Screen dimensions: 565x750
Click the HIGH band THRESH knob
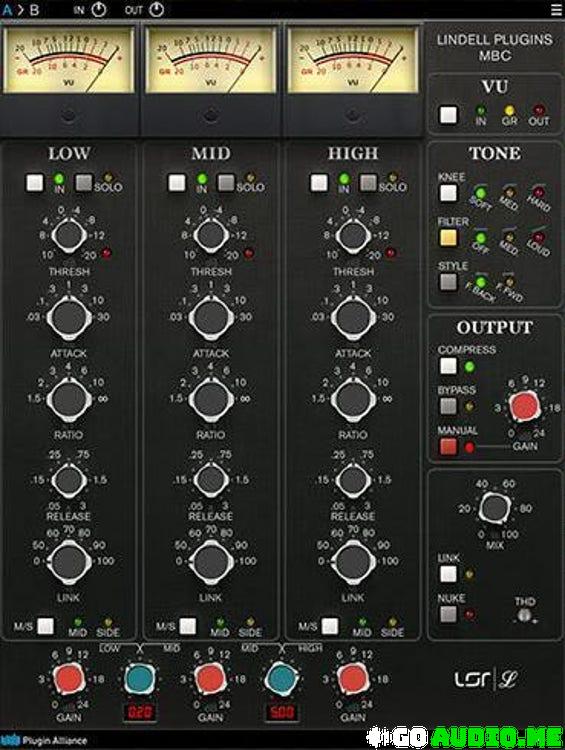pos(353,235)
